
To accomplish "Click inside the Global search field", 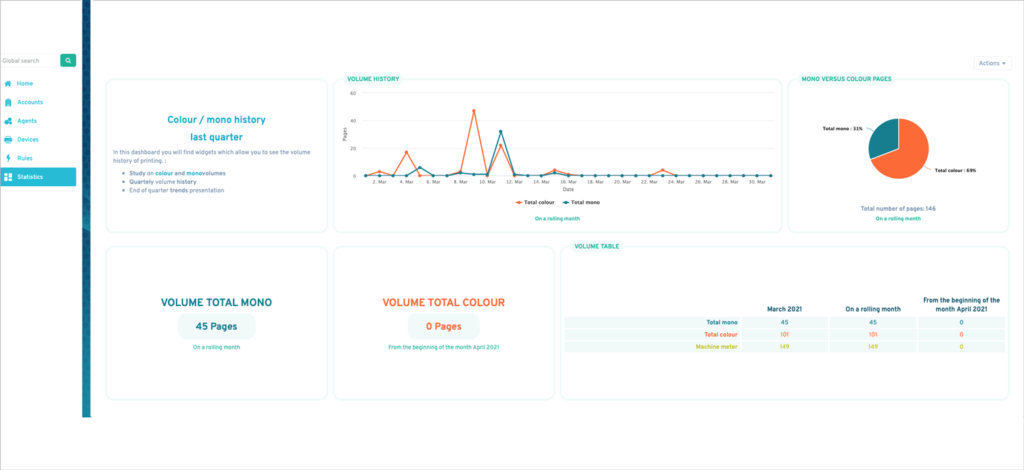I will point(29,61).
